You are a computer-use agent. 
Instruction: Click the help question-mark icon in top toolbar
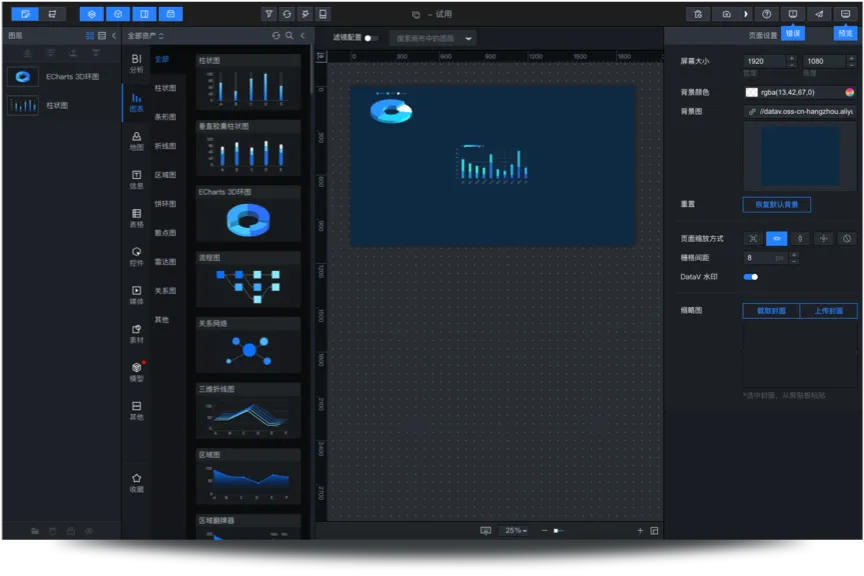(766, 14)
